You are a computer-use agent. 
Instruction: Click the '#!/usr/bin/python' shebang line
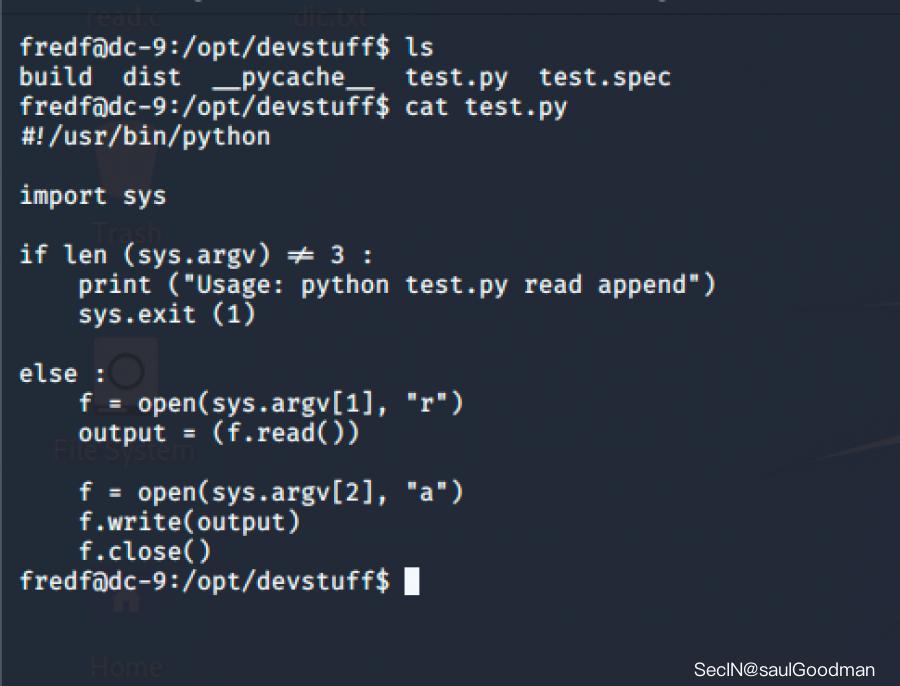145,137
